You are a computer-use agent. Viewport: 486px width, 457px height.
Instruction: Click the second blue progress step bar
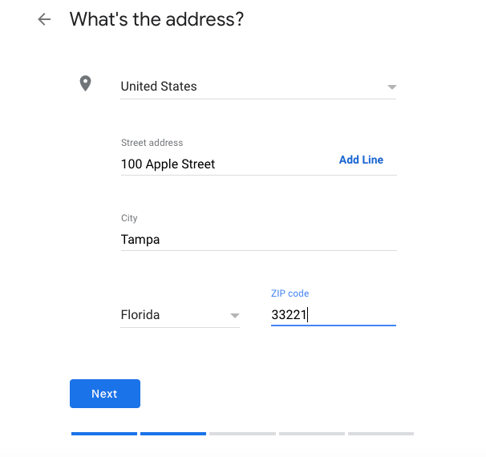[x=173, y=434]
